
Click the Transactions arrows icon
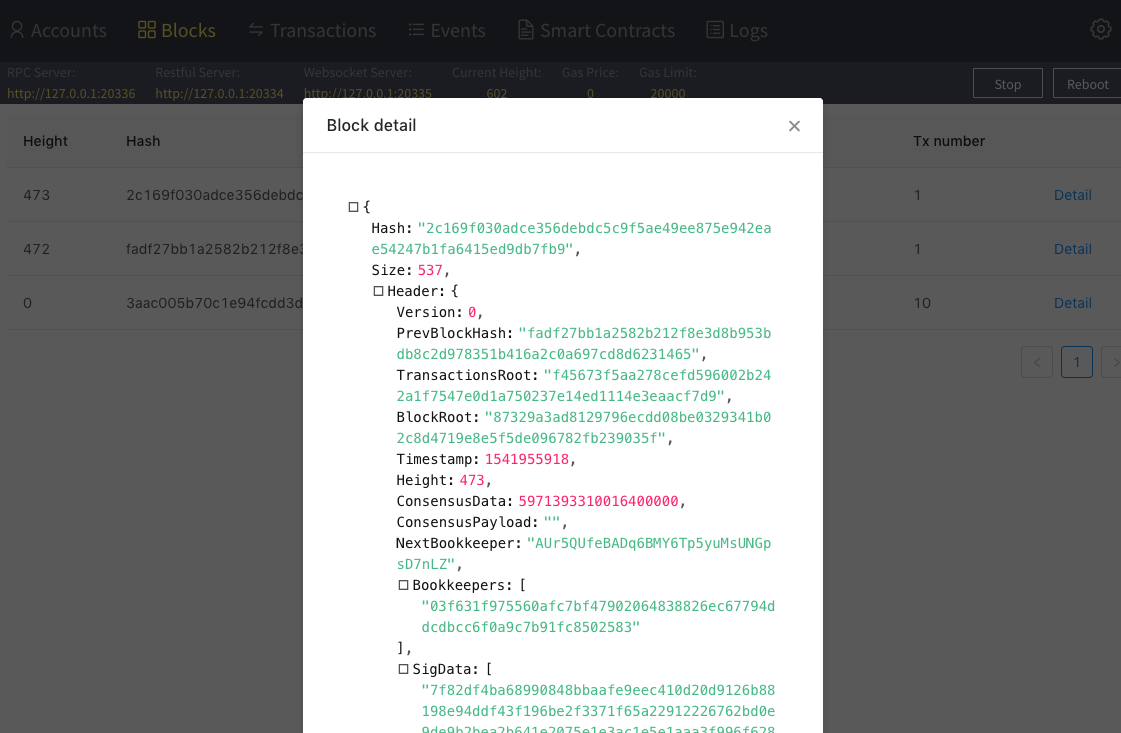coord(256,30)
